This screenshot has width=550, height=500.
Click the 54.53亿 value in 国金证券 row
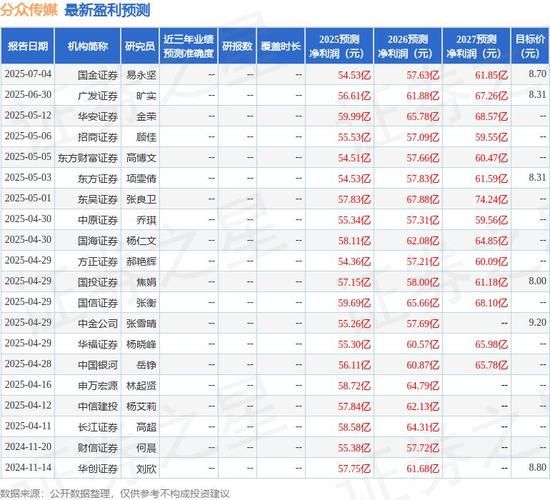click(x=354, y=75)
